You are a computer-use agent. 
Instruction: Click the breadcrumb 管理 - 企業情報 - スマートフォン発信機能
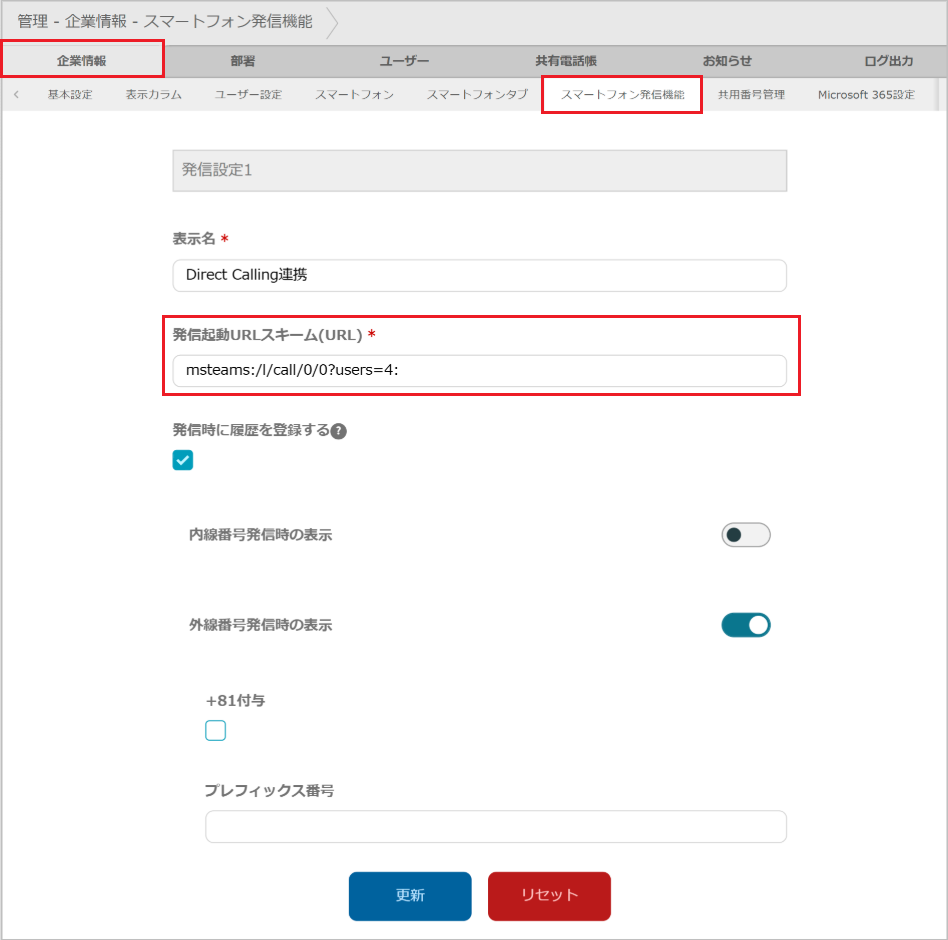[x=165, y=22]
